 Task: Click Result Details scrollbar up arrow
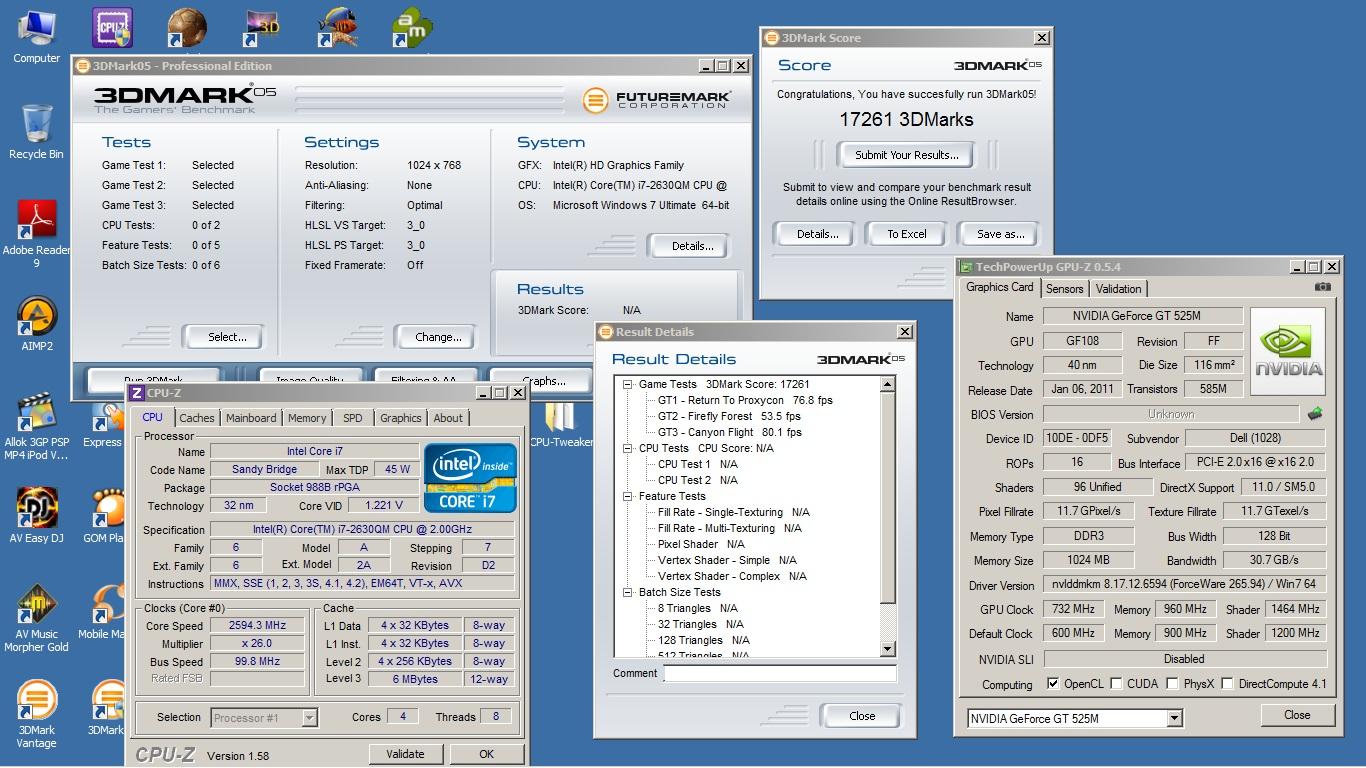coord(887,384)
